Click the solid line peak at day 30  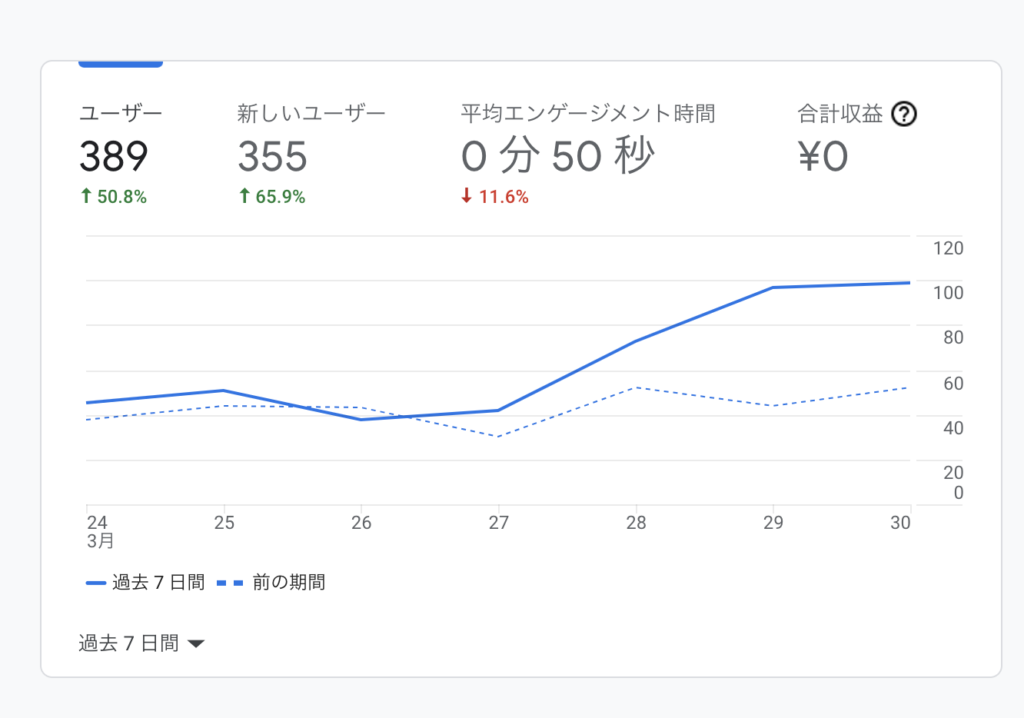coord(909,283)
